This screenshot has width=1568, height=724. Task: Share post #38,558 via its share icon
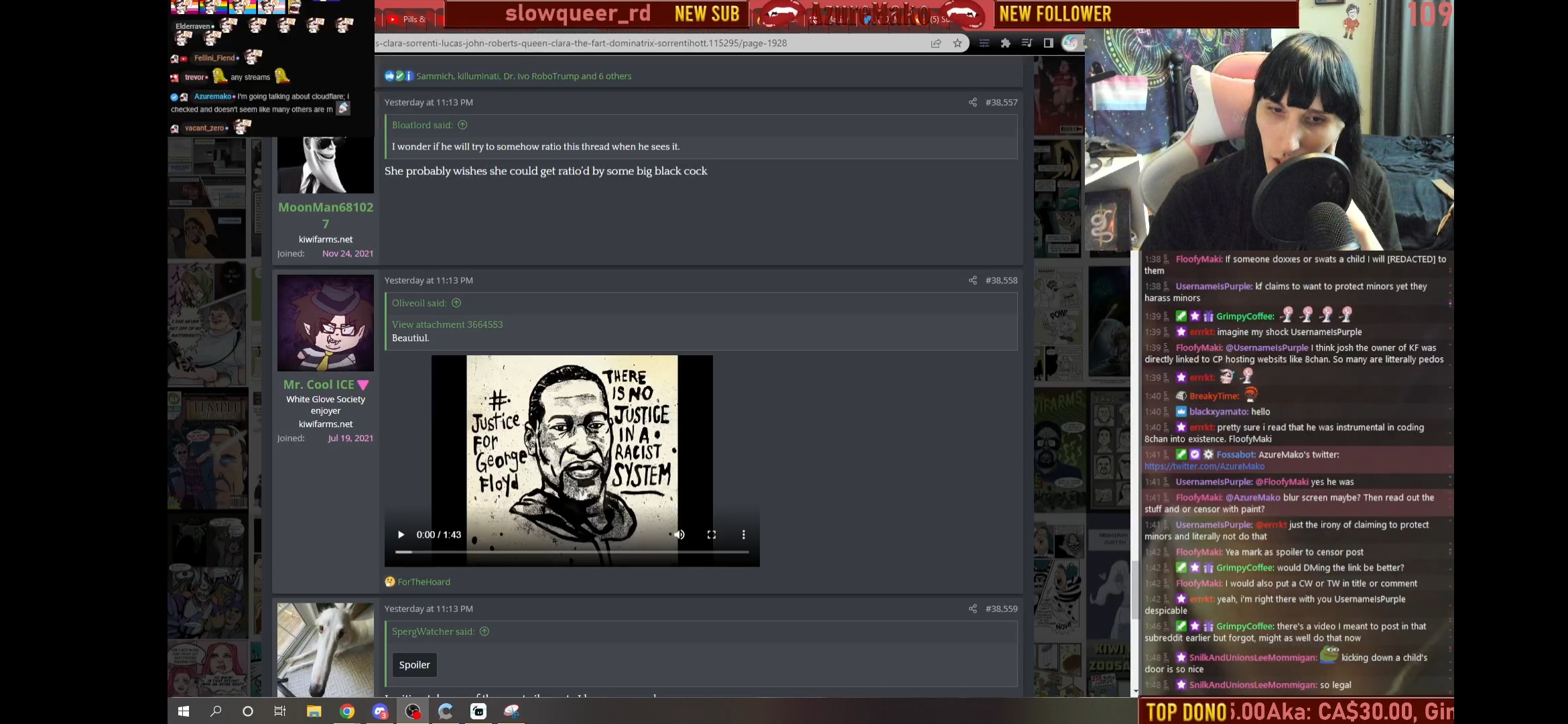[x=972, y=280]
